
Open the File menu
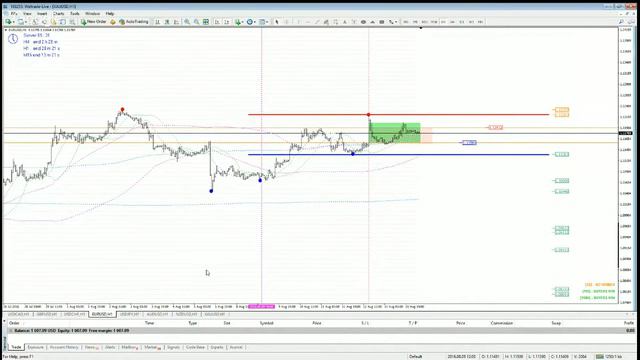[x=14, y=13]
